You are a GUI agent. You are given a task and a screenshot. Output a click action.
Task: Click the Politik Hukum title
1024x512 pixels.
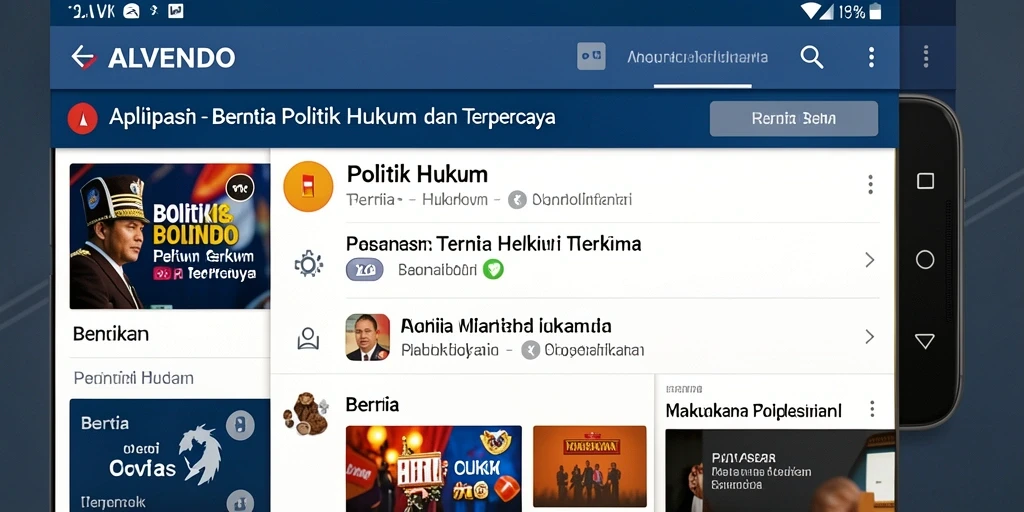point(417,174)
